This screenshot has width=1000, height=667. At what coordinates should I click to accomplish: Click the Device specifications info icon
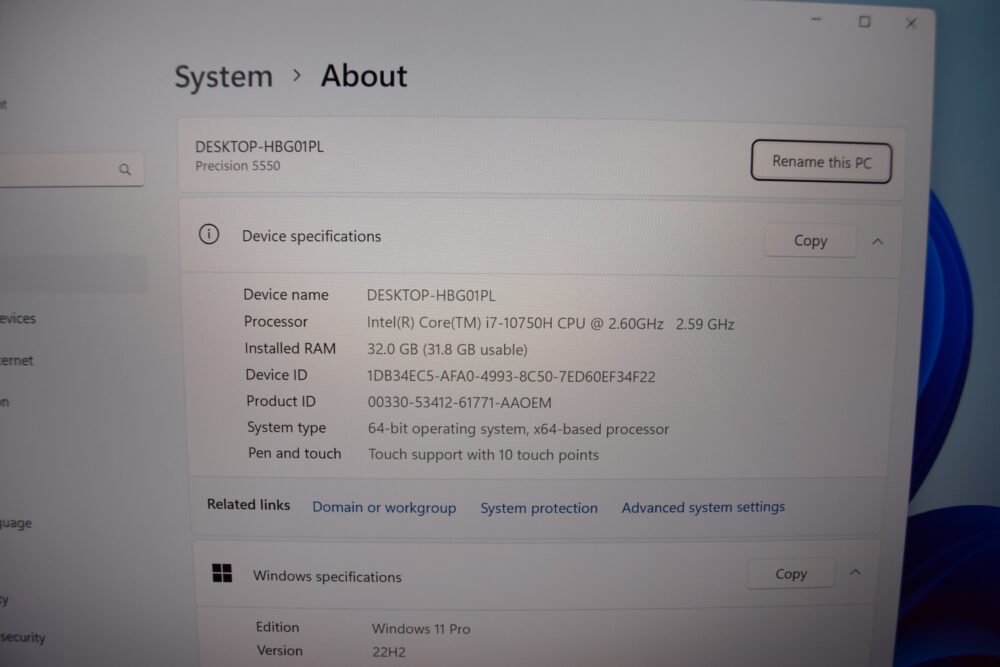coord(209,234)
